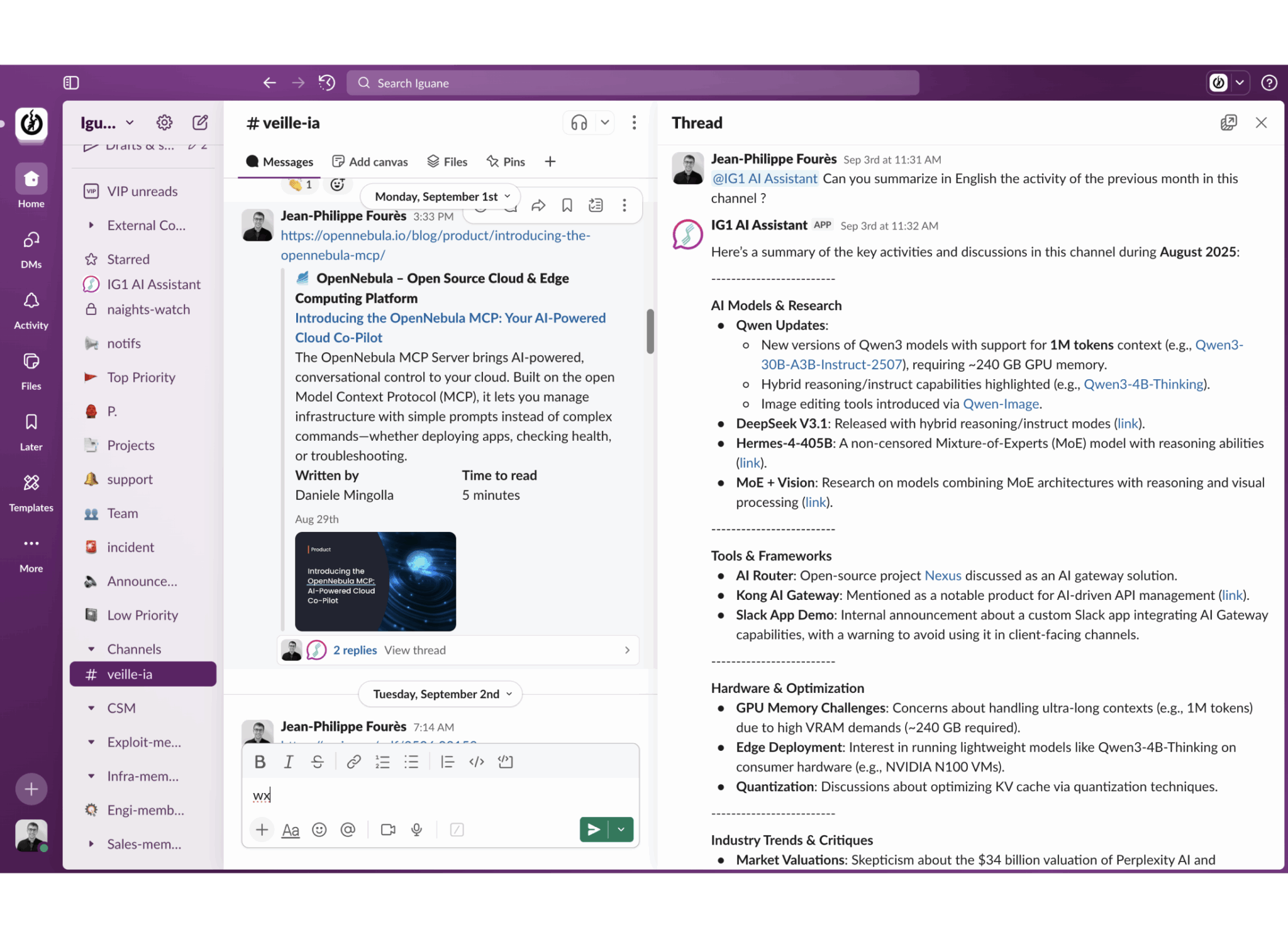Screen dimensions: 1288x937
Task: Click the forward message arrow icon
Action: (x=538, y=206)
